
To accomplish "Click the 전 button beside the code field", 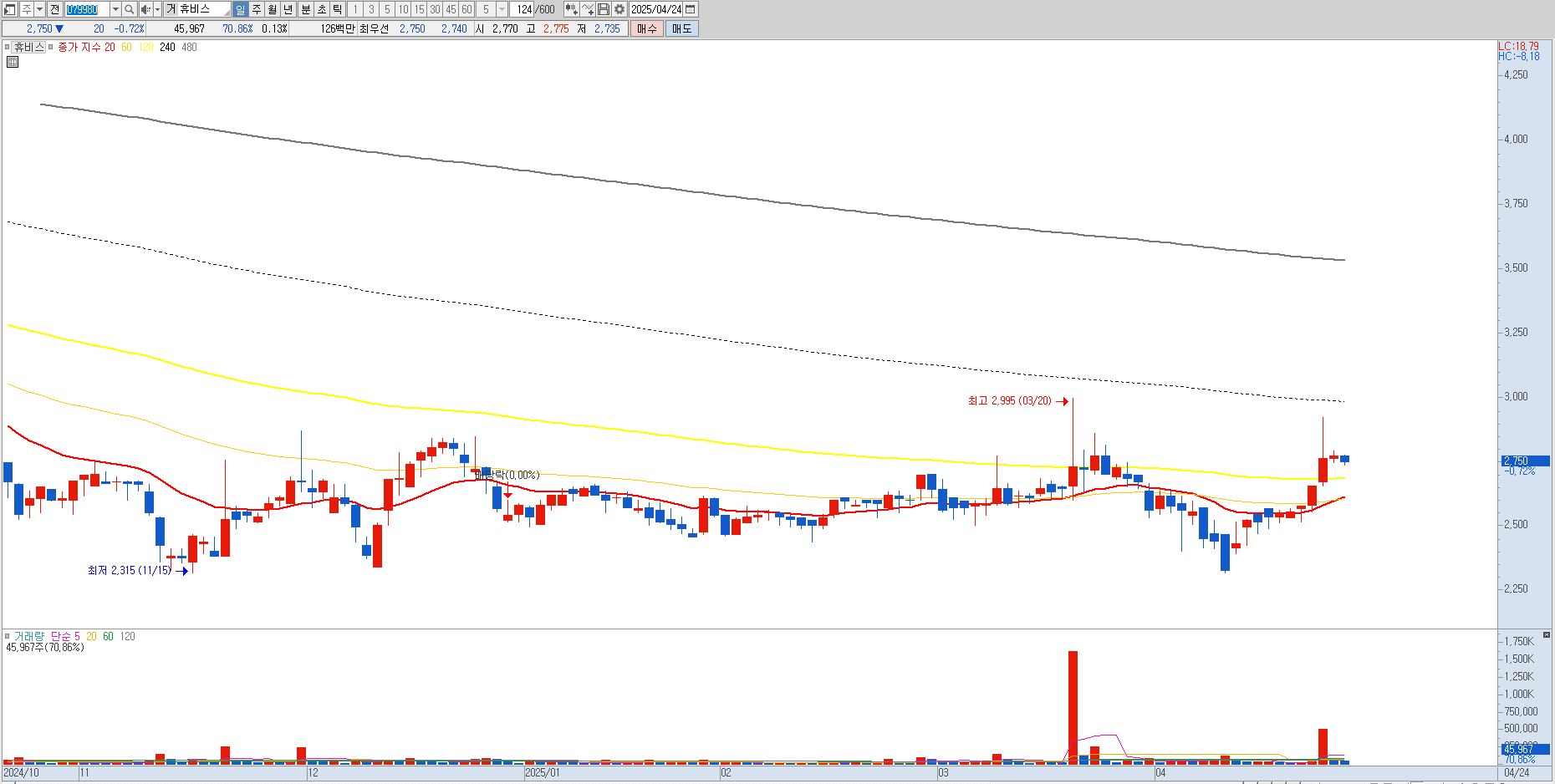I will tap(54, 9).
